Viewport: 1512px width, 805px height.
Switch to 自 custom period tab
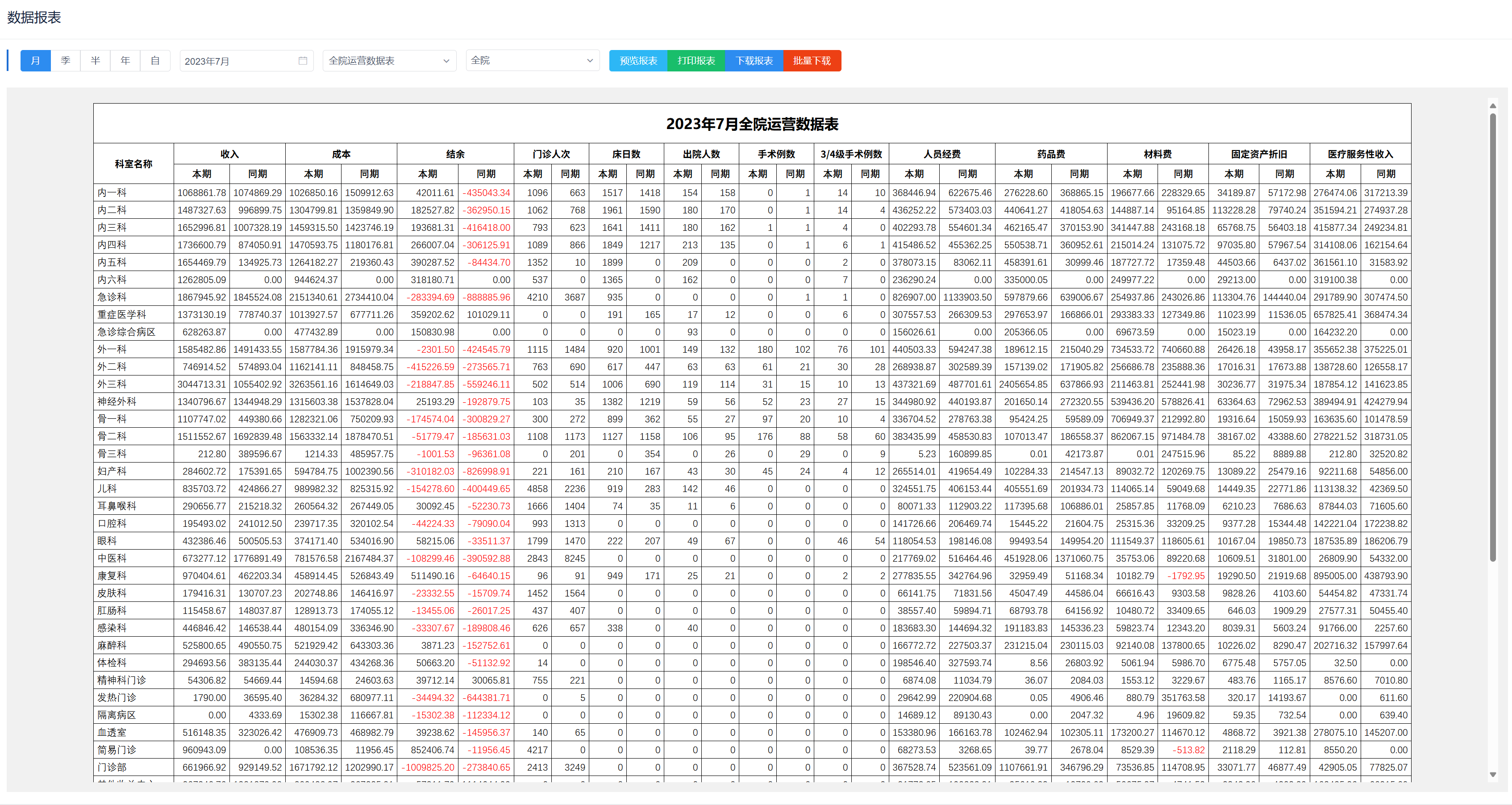[x=155, y=60]
